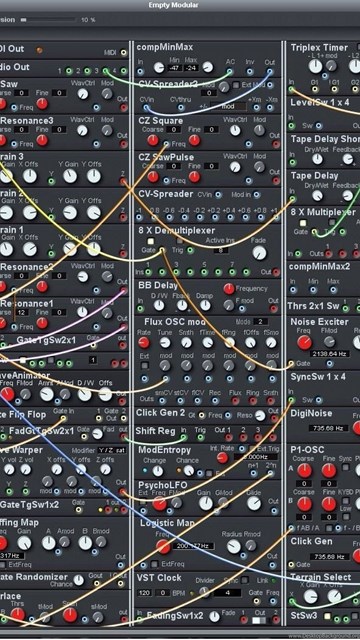360x640 pixels.
Task: Click the red Coarse knob on CZ Square
Action: 153,140
